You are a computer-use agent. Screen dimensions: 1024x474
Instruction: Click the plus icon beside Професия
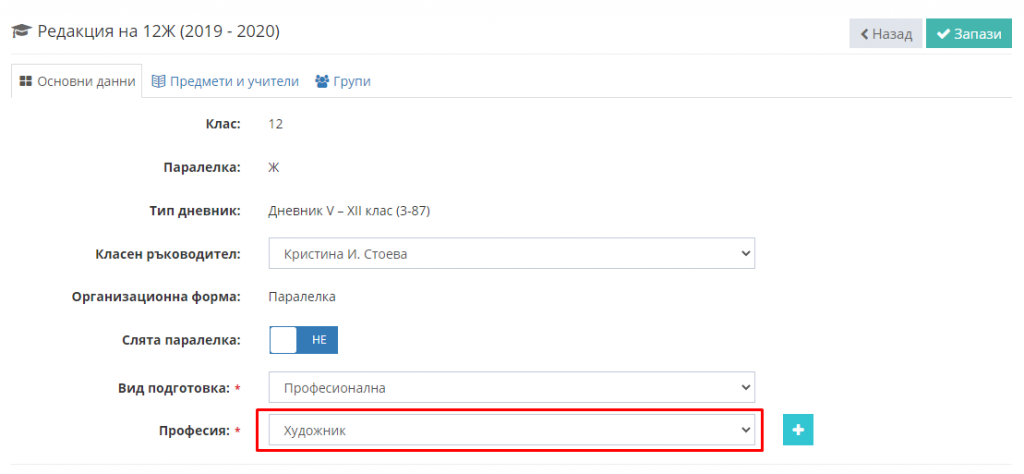tap(798, 430)
